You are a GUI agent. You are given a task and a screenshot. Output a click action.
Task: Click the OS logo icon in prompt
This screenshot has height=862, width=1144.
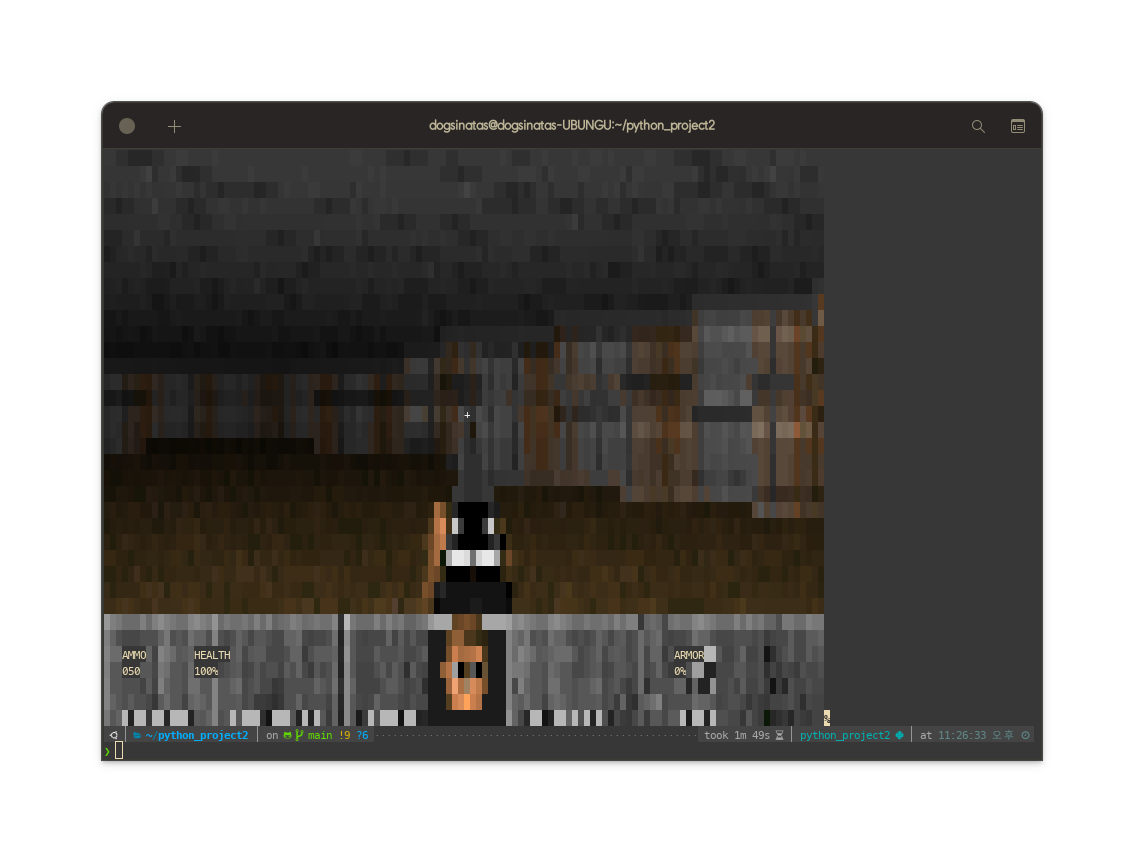114,735
